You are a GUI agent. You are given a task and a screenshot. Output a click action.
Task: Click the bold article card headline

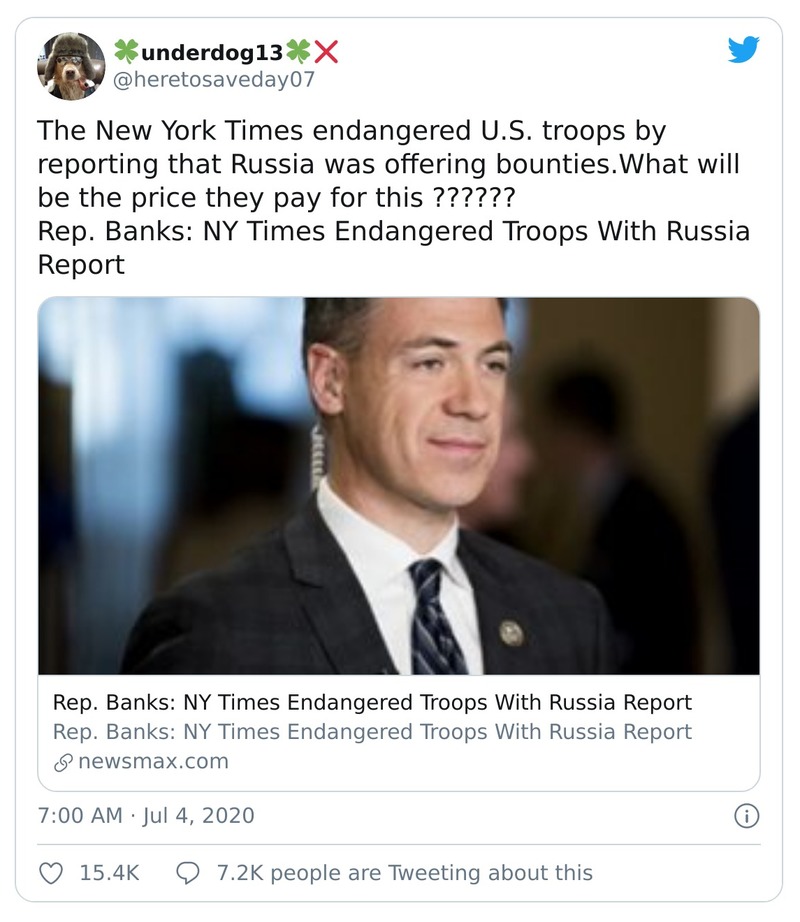click(x=372, y=702)
